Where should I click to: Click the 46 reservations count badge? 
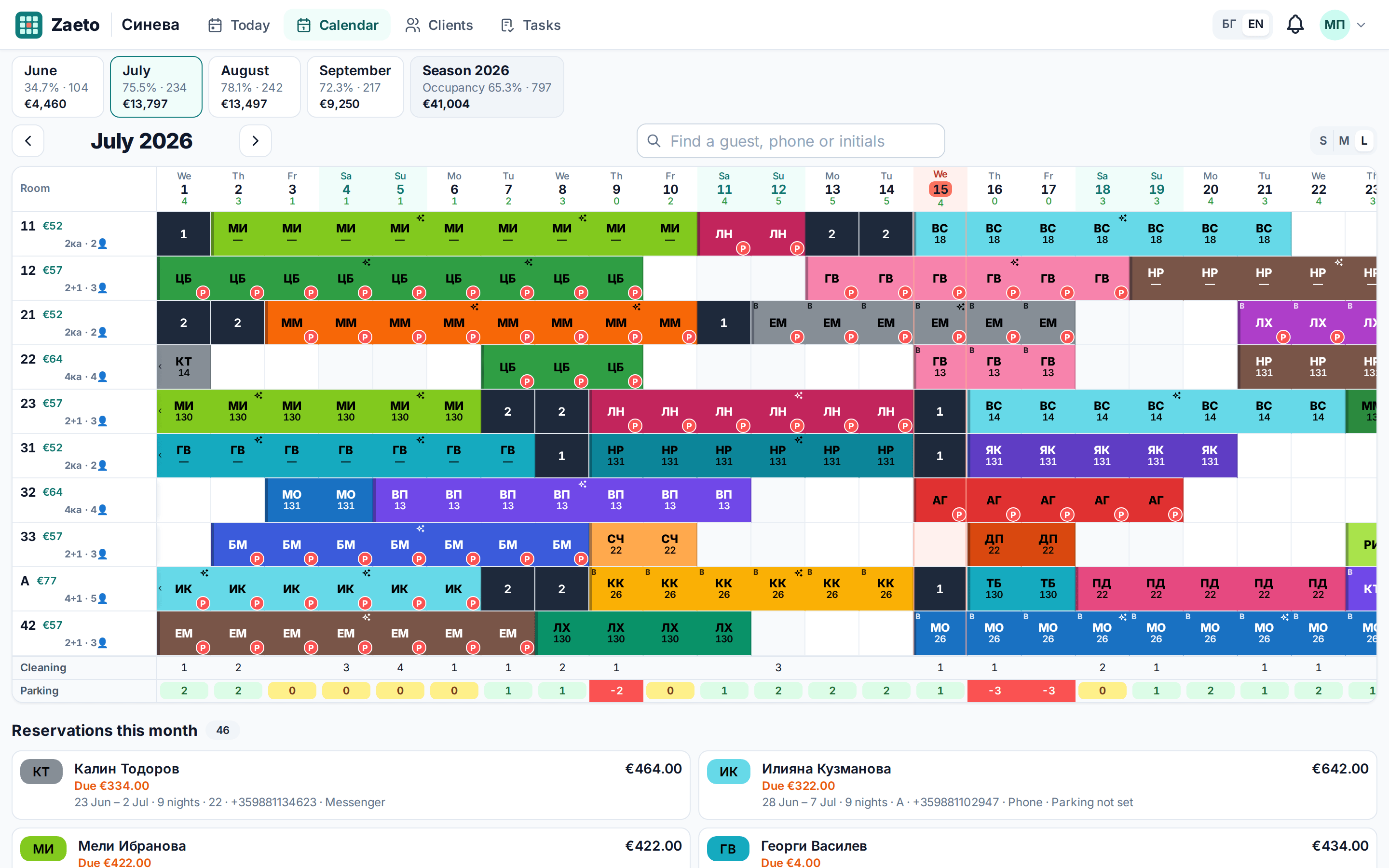pyautogui.click(x=223, y=730)
